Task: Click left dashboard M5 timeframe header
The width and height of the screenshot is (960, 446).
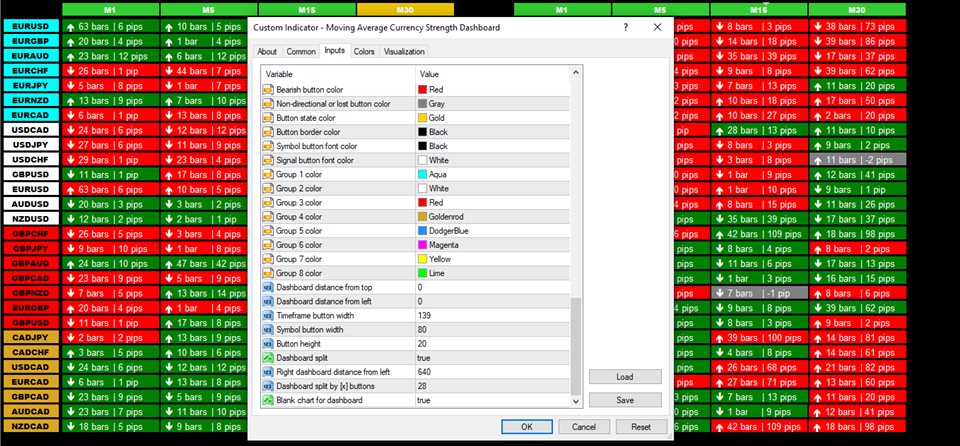Action: pos(209,10)
